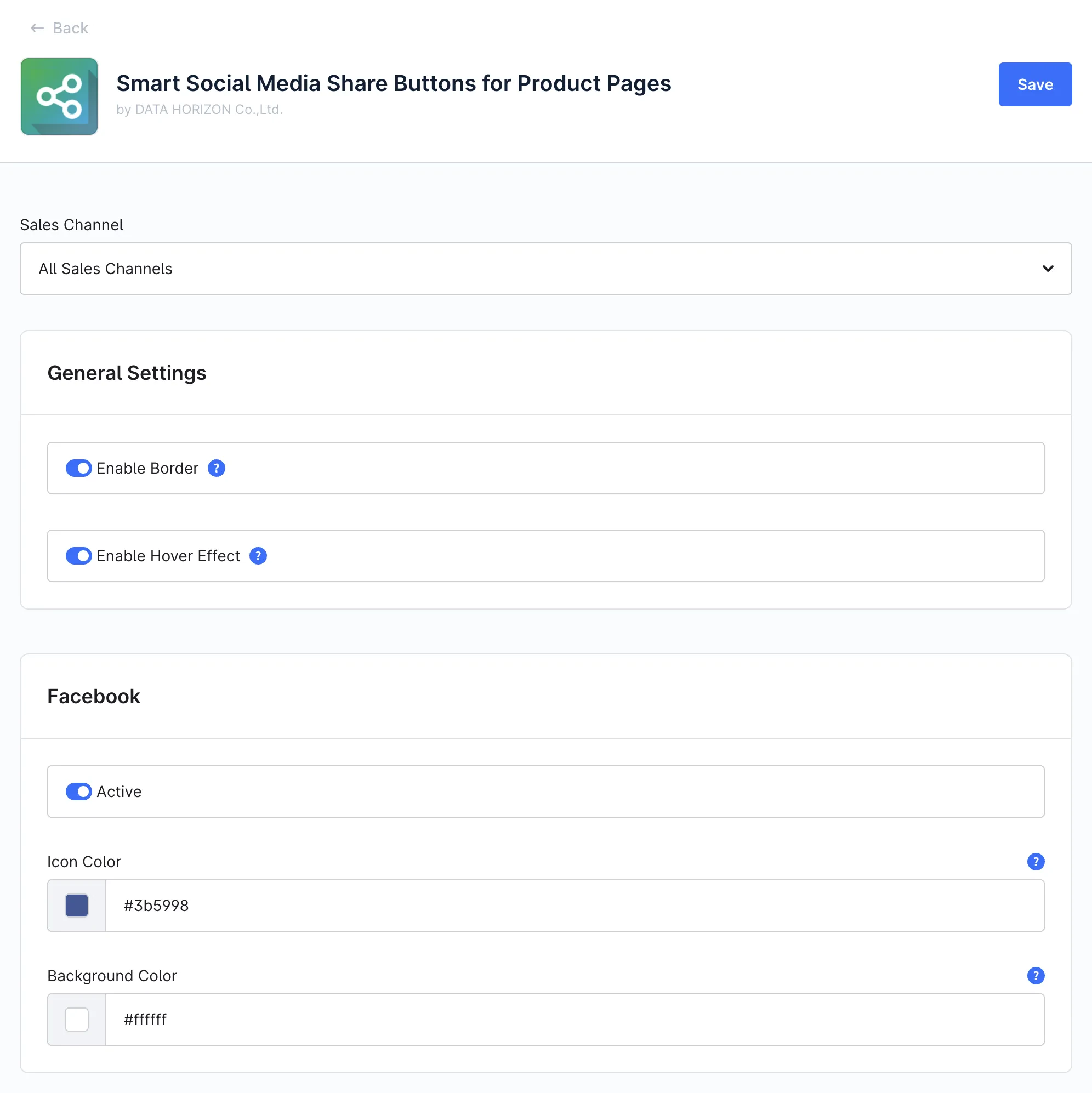Open the Background Color white swatch

point(77,1019)
